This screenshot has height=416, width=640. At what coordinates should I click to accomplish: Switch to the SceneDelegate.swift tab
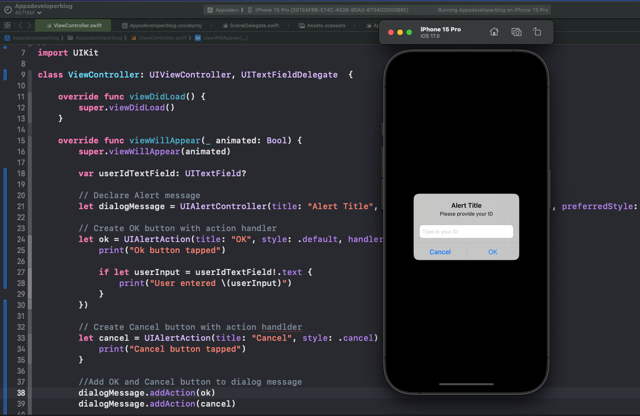tap(251, 25)
